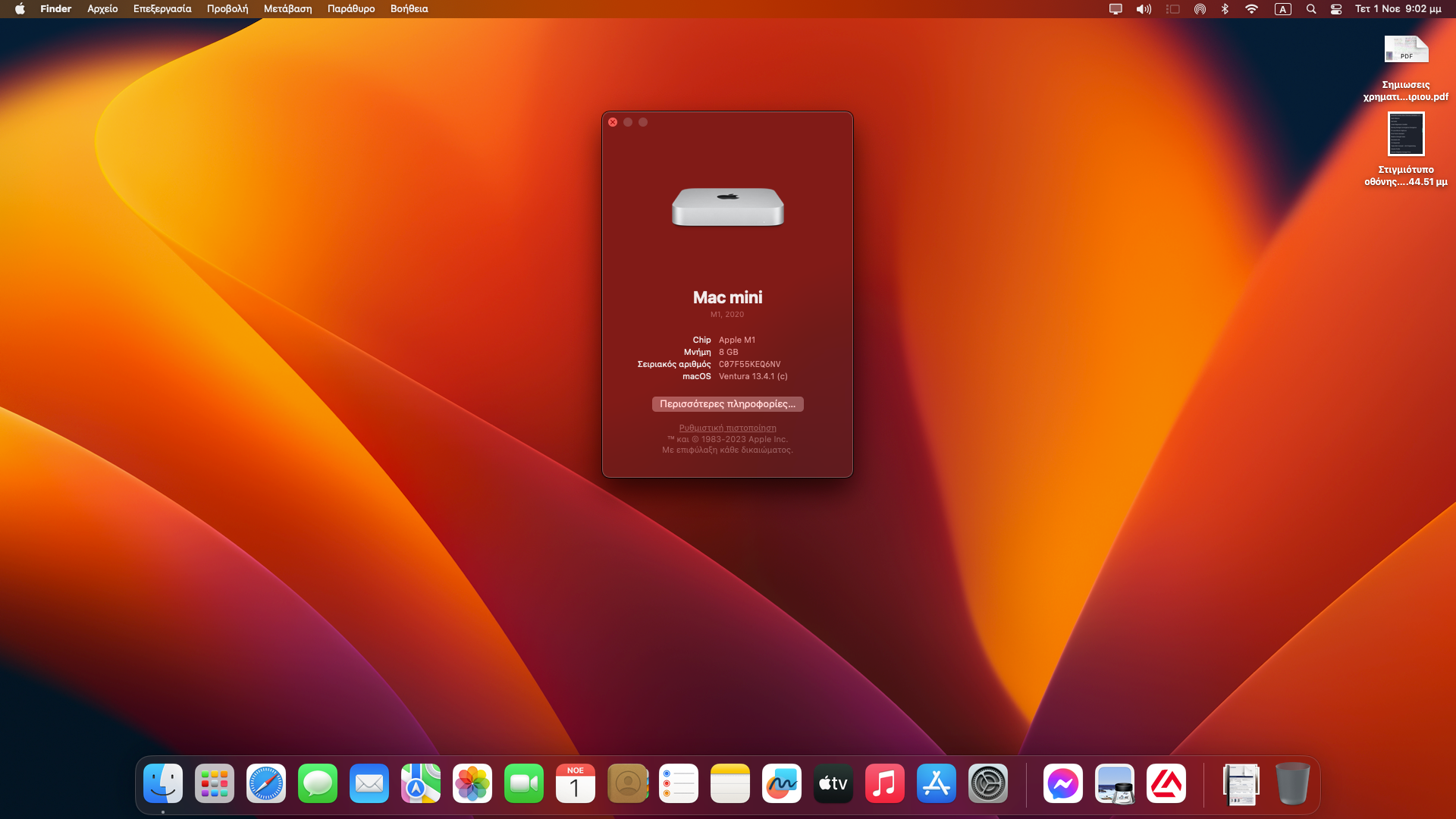Open the Παράθυρο menu
Screen dimensions: 1456x819
pos(351,9)
